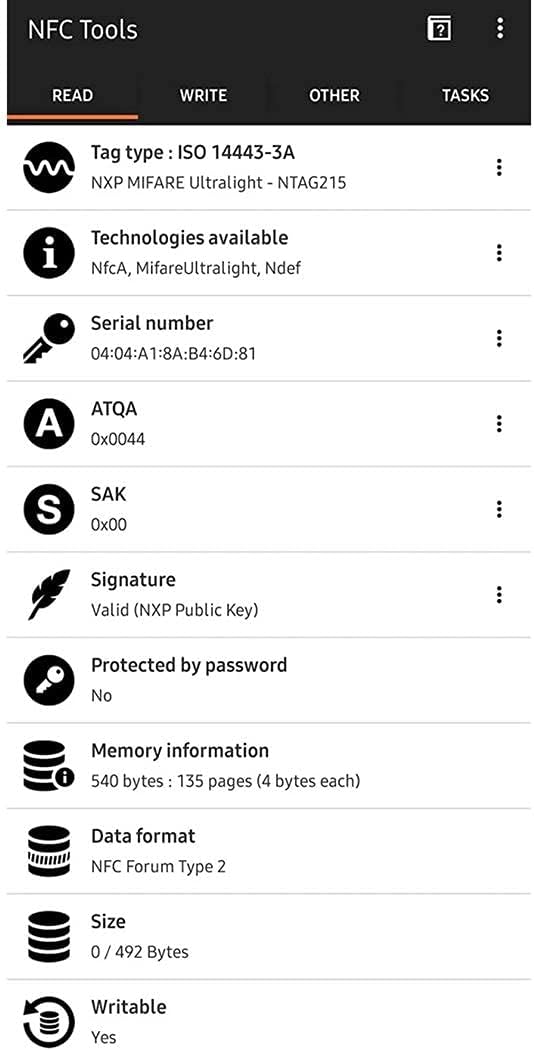
Task: Tap the Serial number key icon
Action: tap(49, 339)
